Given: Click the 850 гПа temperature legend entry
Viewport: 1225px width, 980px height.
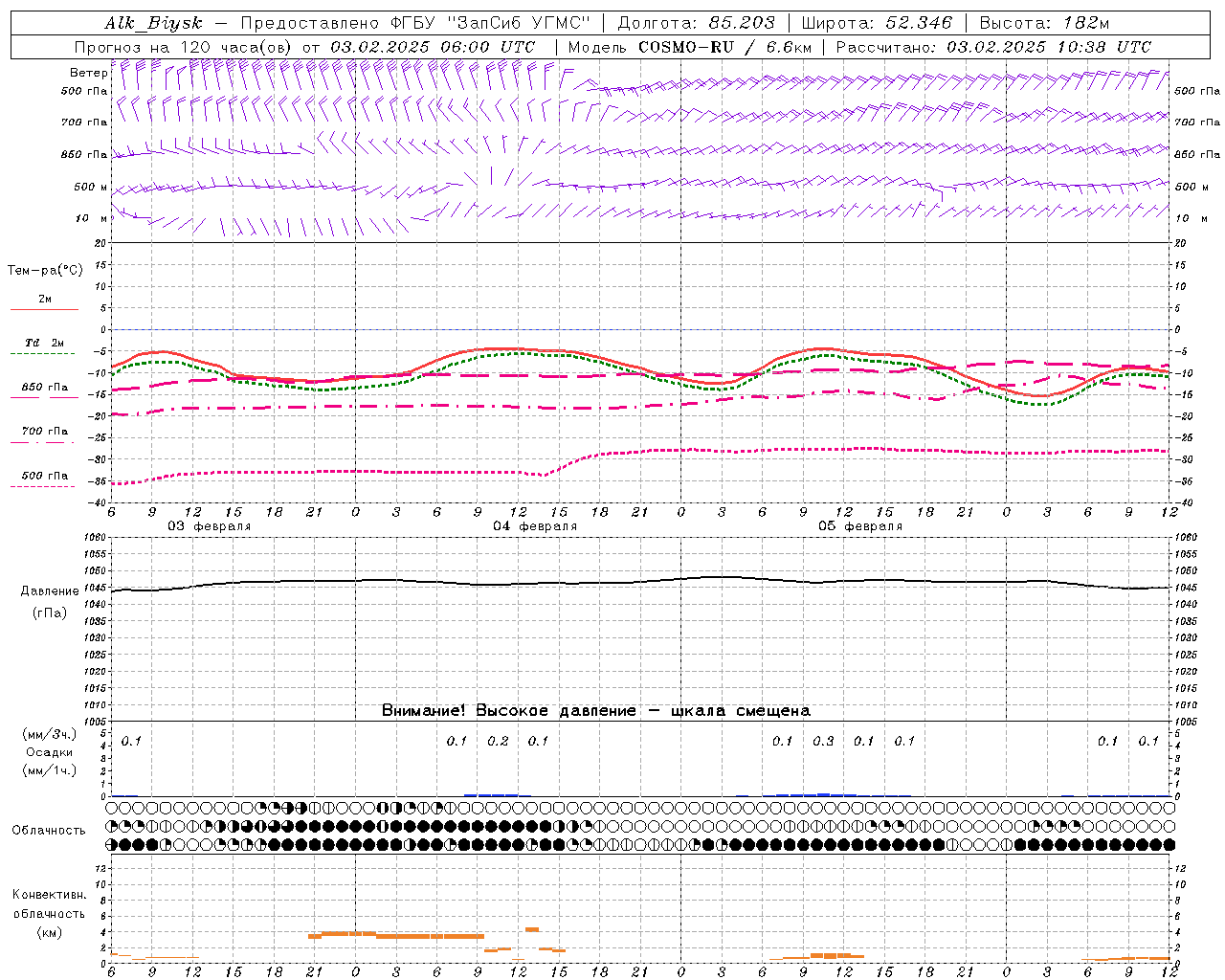Looking at the screenshot, I should pyautogui.click(x=45, y=388).
